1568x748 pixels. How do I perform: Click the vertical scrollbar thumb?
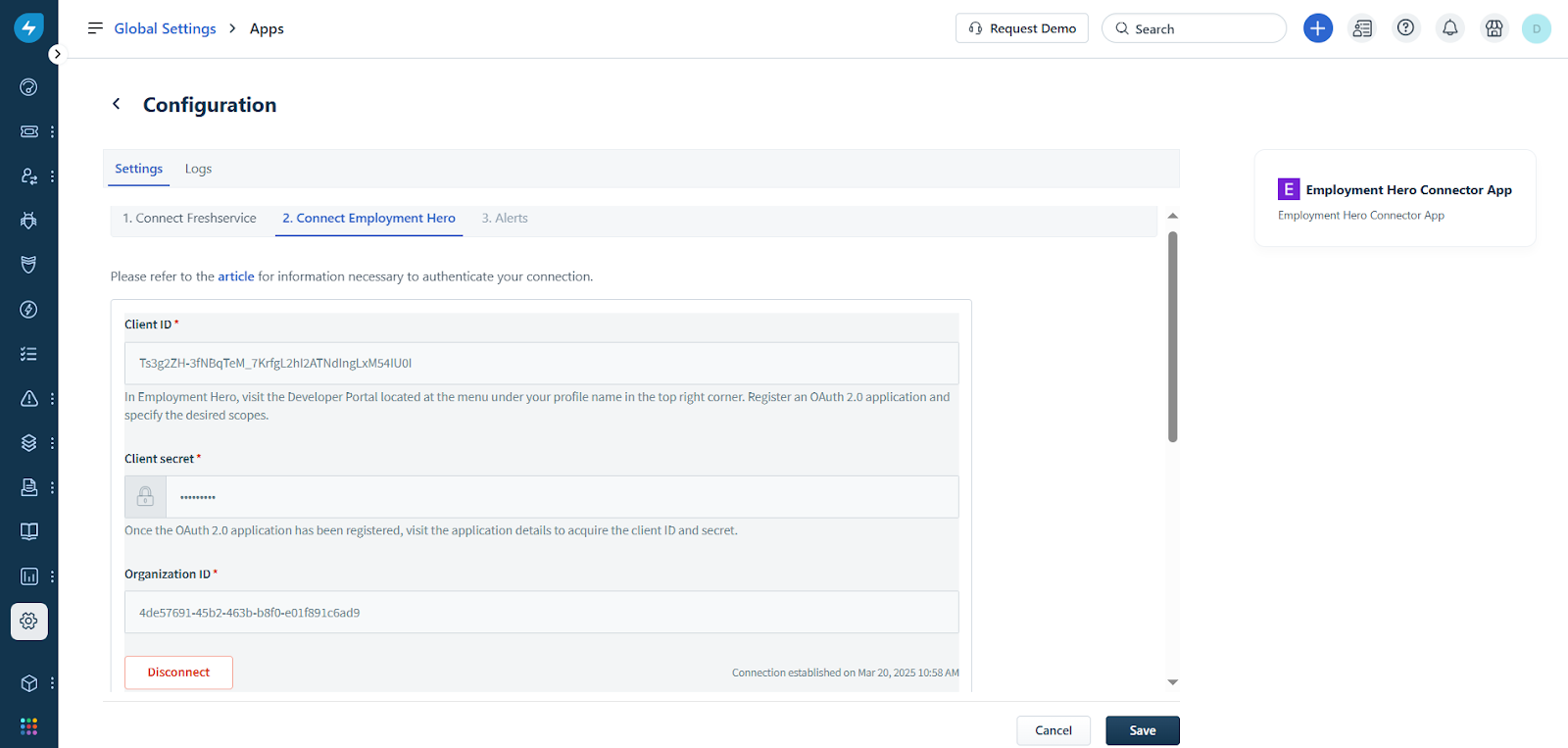(x=1173, y=337)
